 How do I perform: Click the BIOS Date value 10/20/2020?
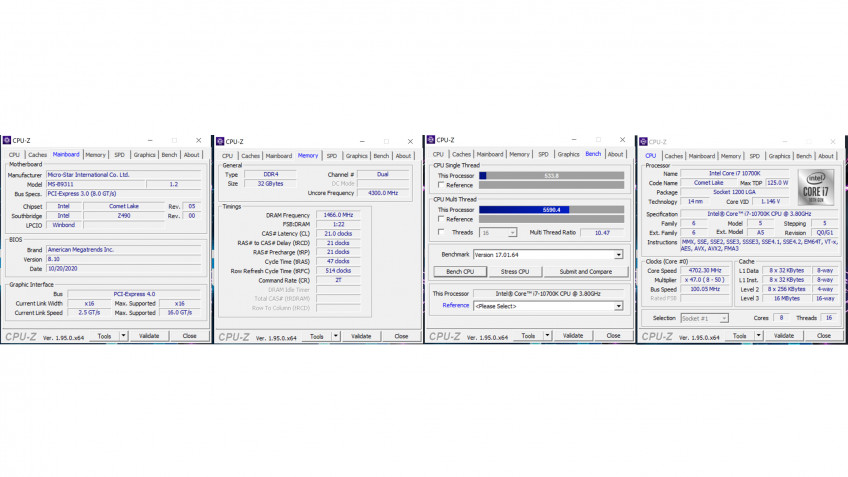pos(124,269)
